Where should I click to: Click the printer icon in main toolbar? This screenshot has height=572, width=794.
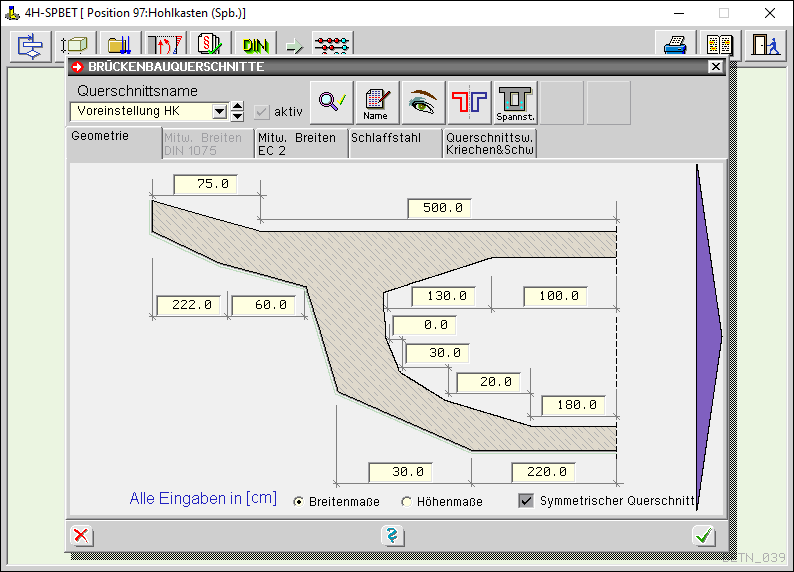click(675, 45)
